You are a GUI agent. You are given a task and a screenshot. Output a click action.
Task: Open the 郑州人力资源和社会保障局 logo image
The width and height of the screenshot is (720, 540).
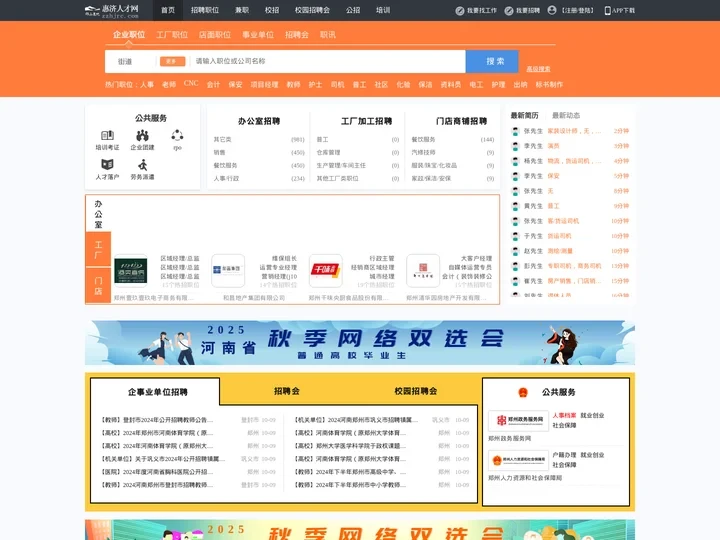[x=518, y=460]
